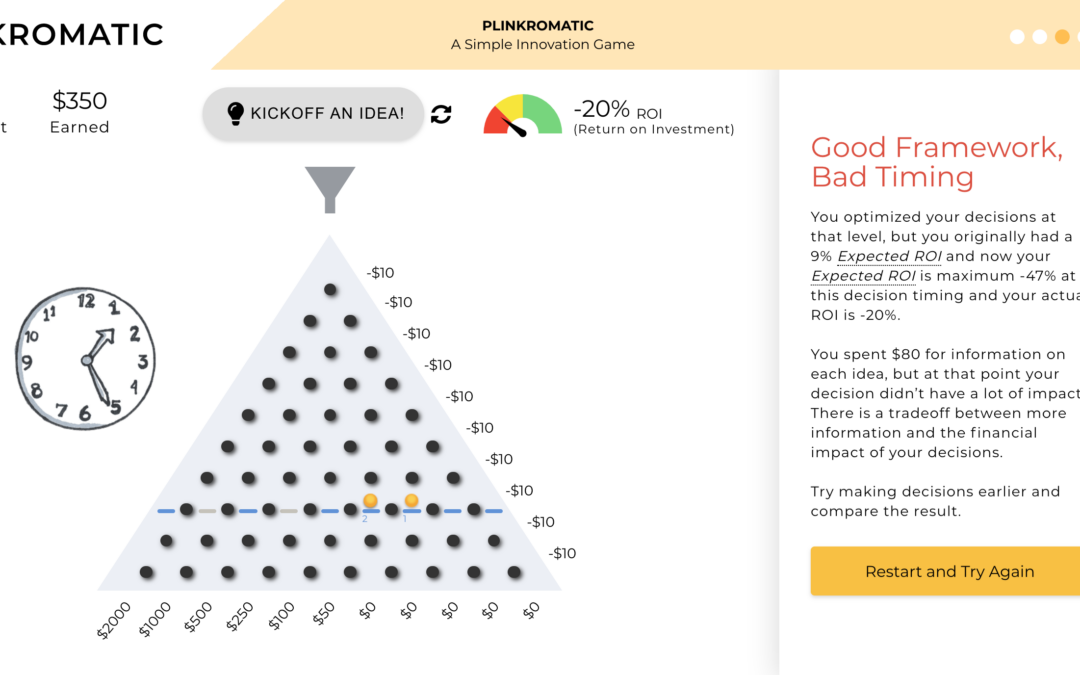
Task: Toggle the decision dash labeled 2
Action: tap(370, 511)
